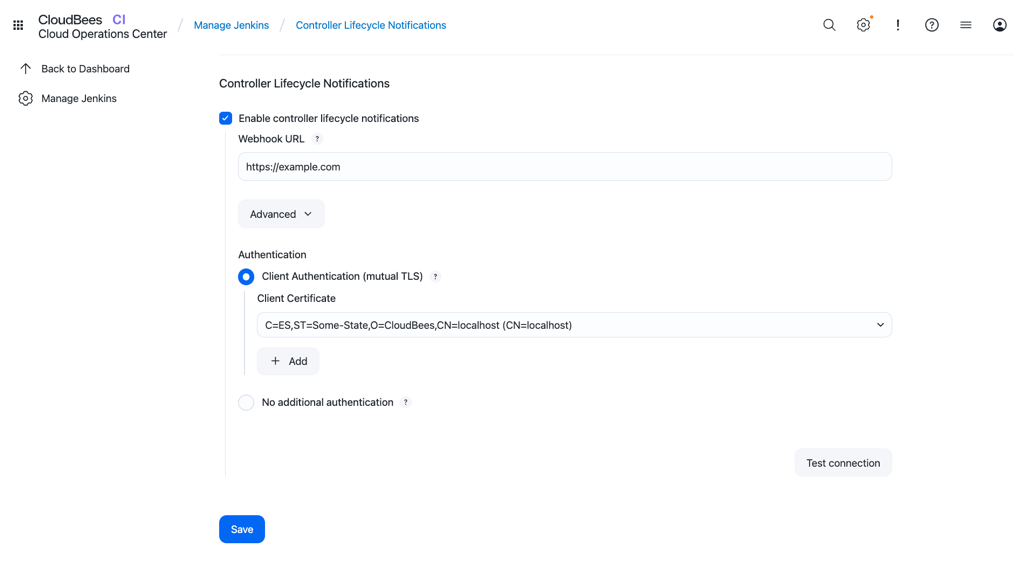Click the search magnifier icon

click(x=829, y=25)
